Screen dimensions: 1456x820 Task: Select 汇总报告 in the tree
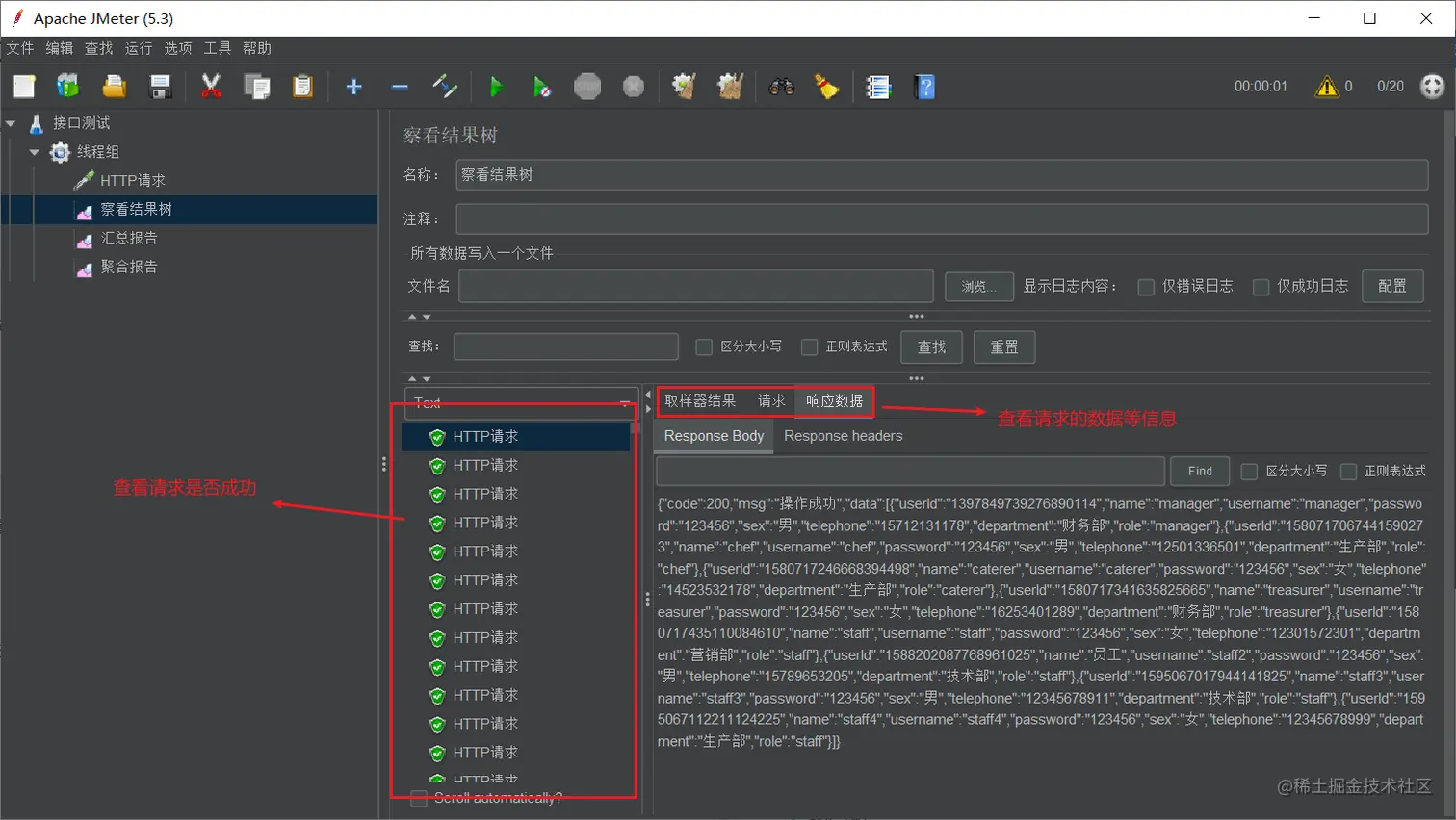[129, 238]
